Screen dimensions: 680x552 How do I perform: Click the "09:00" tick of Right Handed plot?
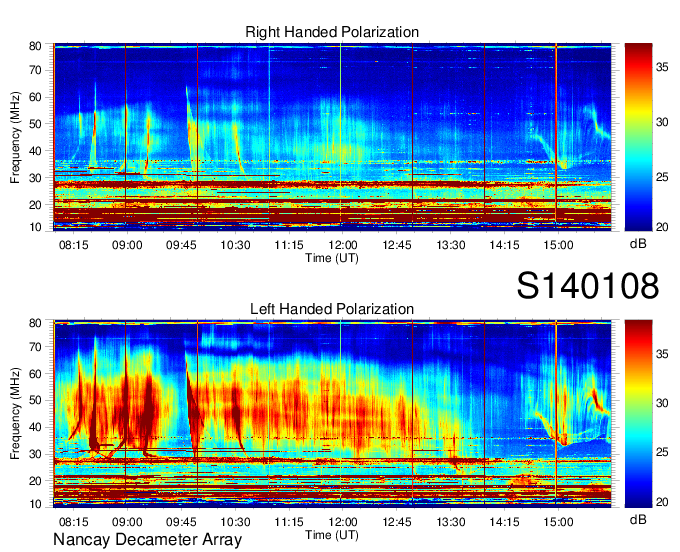pos(127,245)
